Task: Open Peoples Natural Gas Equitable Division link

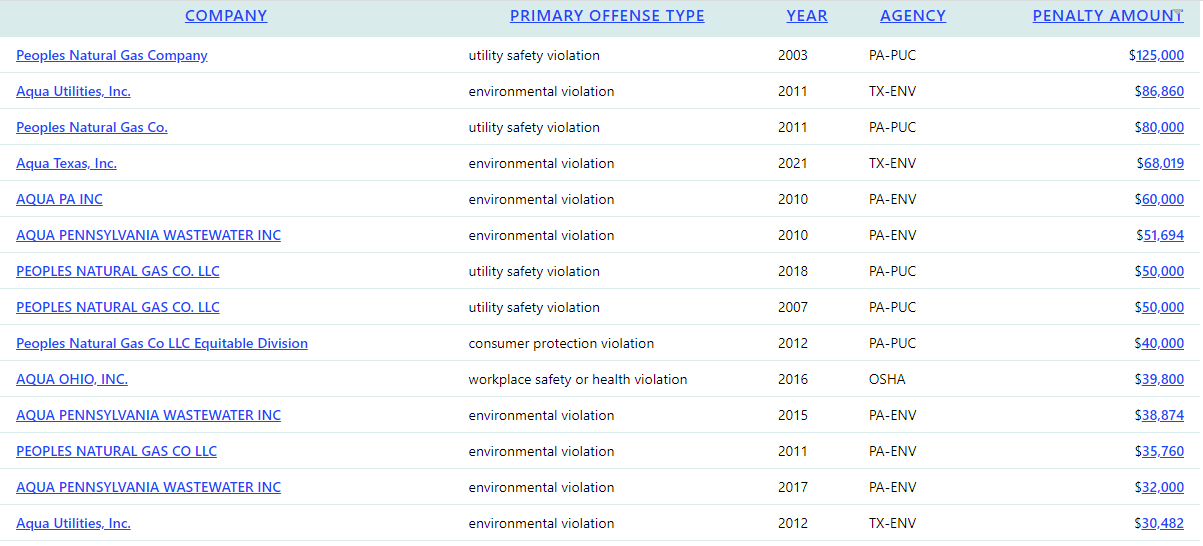Action: 162,343
